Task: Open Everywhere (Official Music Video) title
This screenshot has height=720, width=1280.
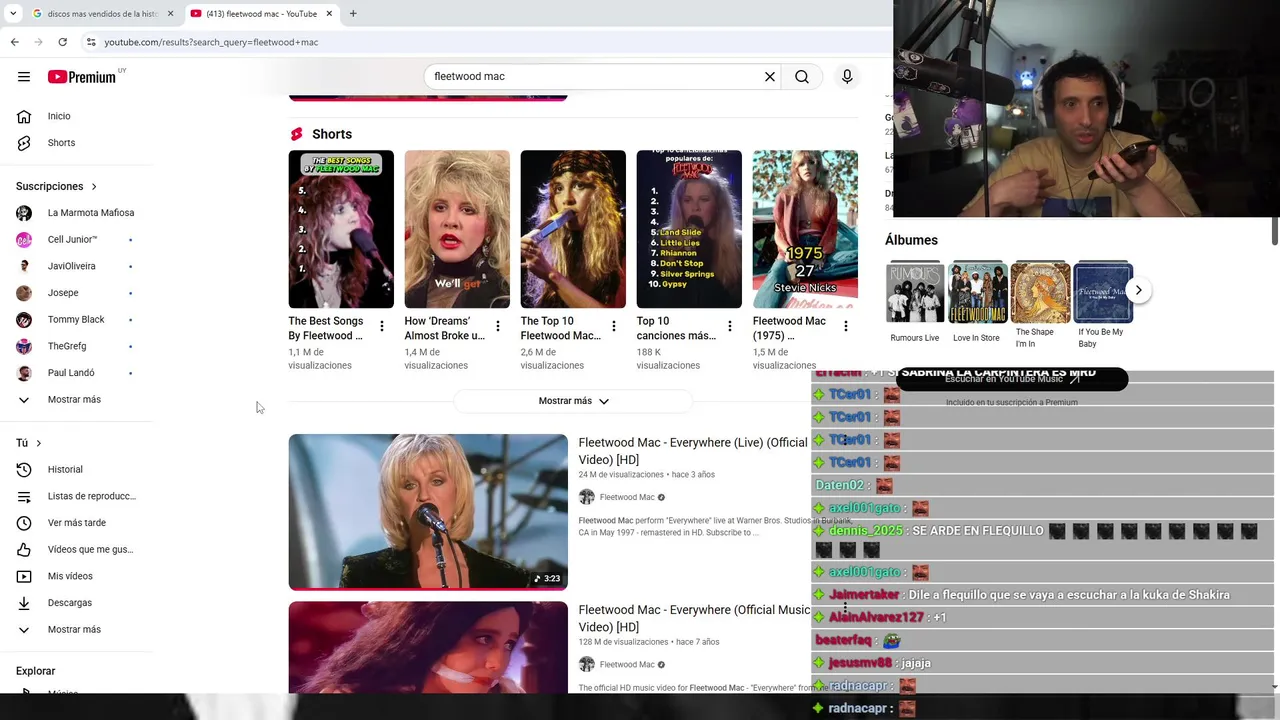Action: click(x=694, y=618)
